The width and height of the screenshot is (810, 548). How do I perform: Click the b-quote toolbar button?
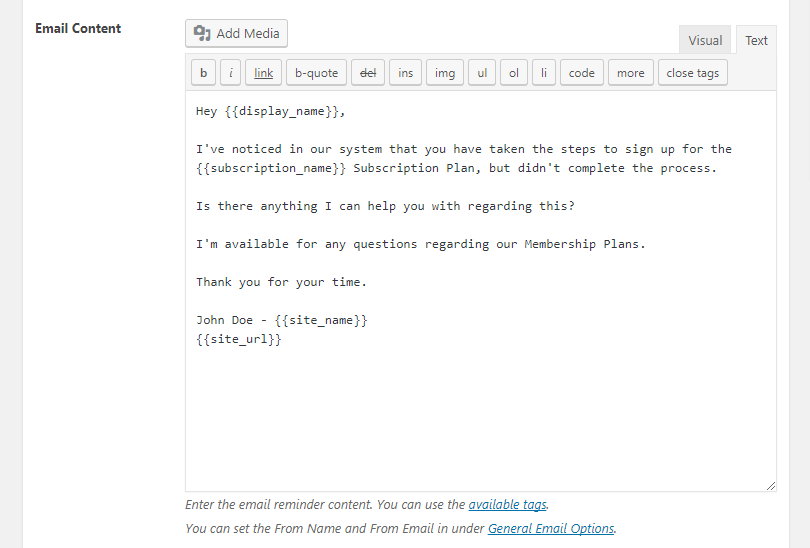coord(317,73)
